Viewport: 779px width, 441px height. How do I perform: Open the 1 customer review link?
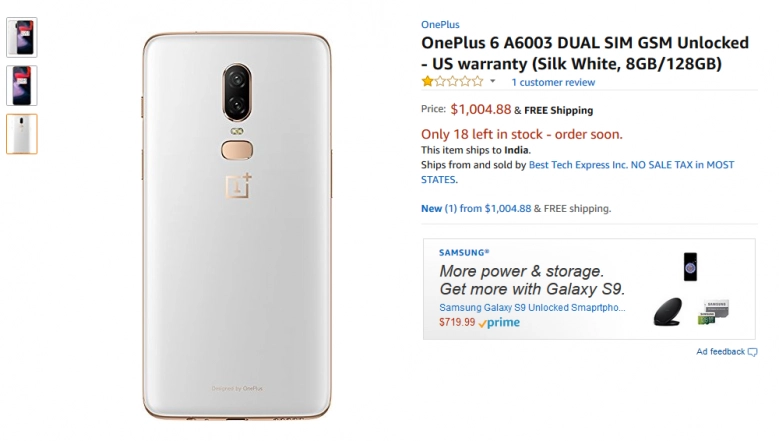point(553,82)
